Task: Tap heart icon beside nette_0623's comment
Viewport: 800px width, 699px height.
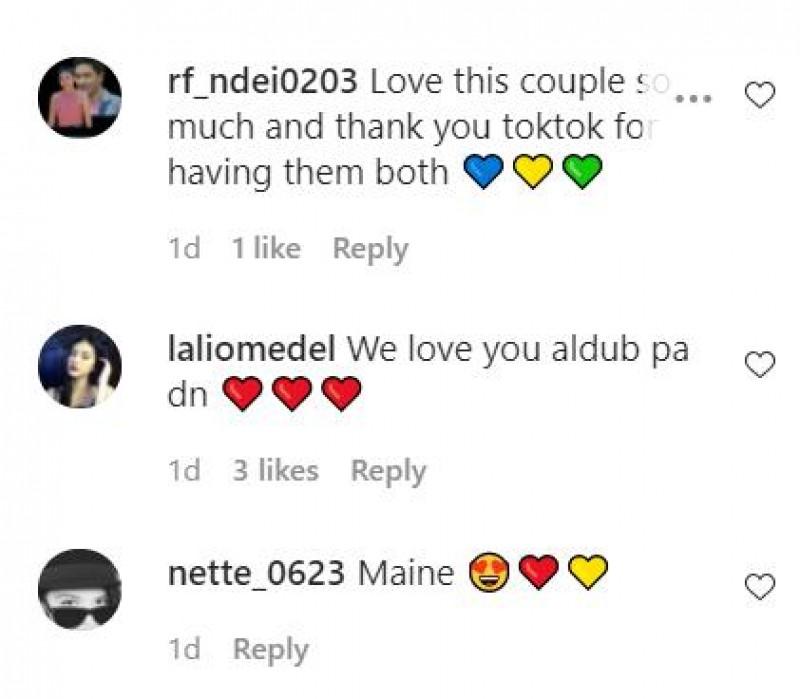Action: (760, 587)
